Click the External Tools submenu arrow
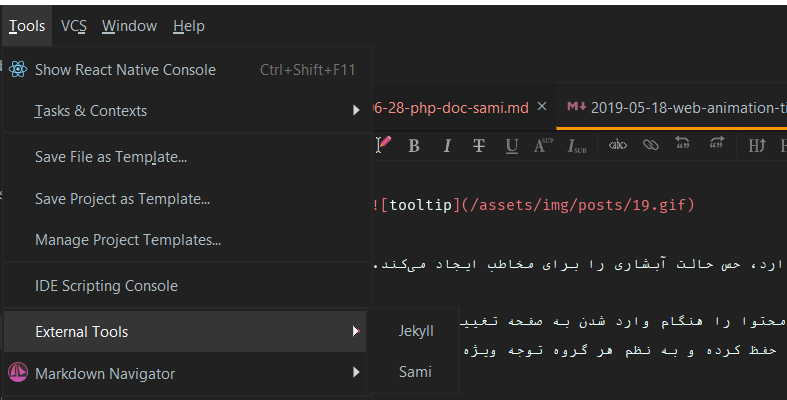Image resolution: width=787 pixels, height=400 pixels. coord(356,331)
